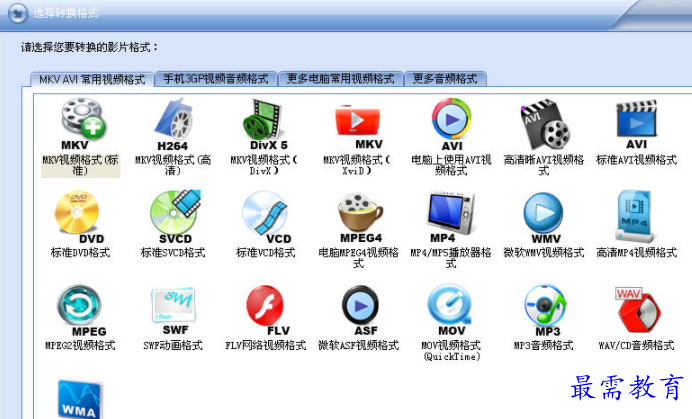
Task: Pick the MKV XviD format icon
Action: pos(358,127)
